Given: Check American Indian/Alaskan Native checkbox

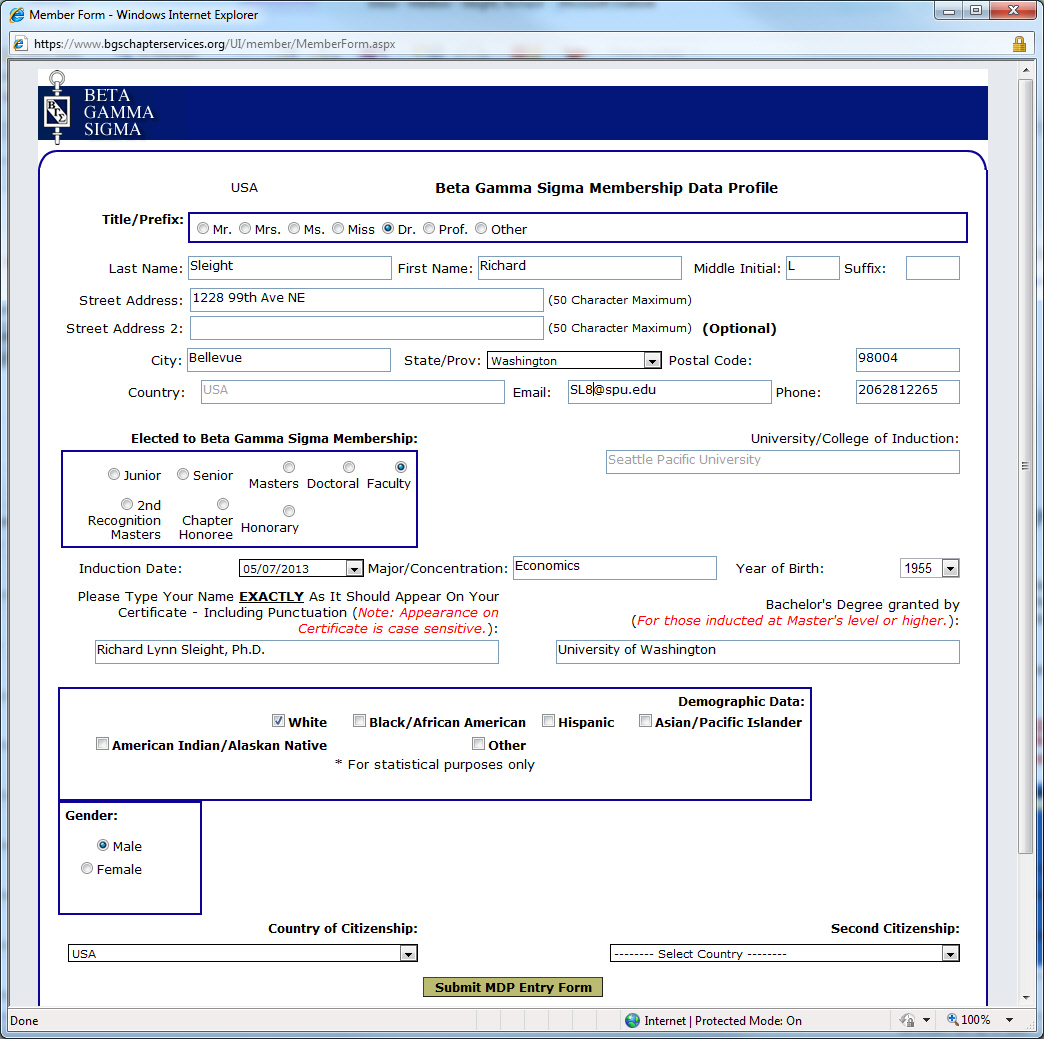Looking at the screenshot, I should pyautogui.click(x=103, y=744).
